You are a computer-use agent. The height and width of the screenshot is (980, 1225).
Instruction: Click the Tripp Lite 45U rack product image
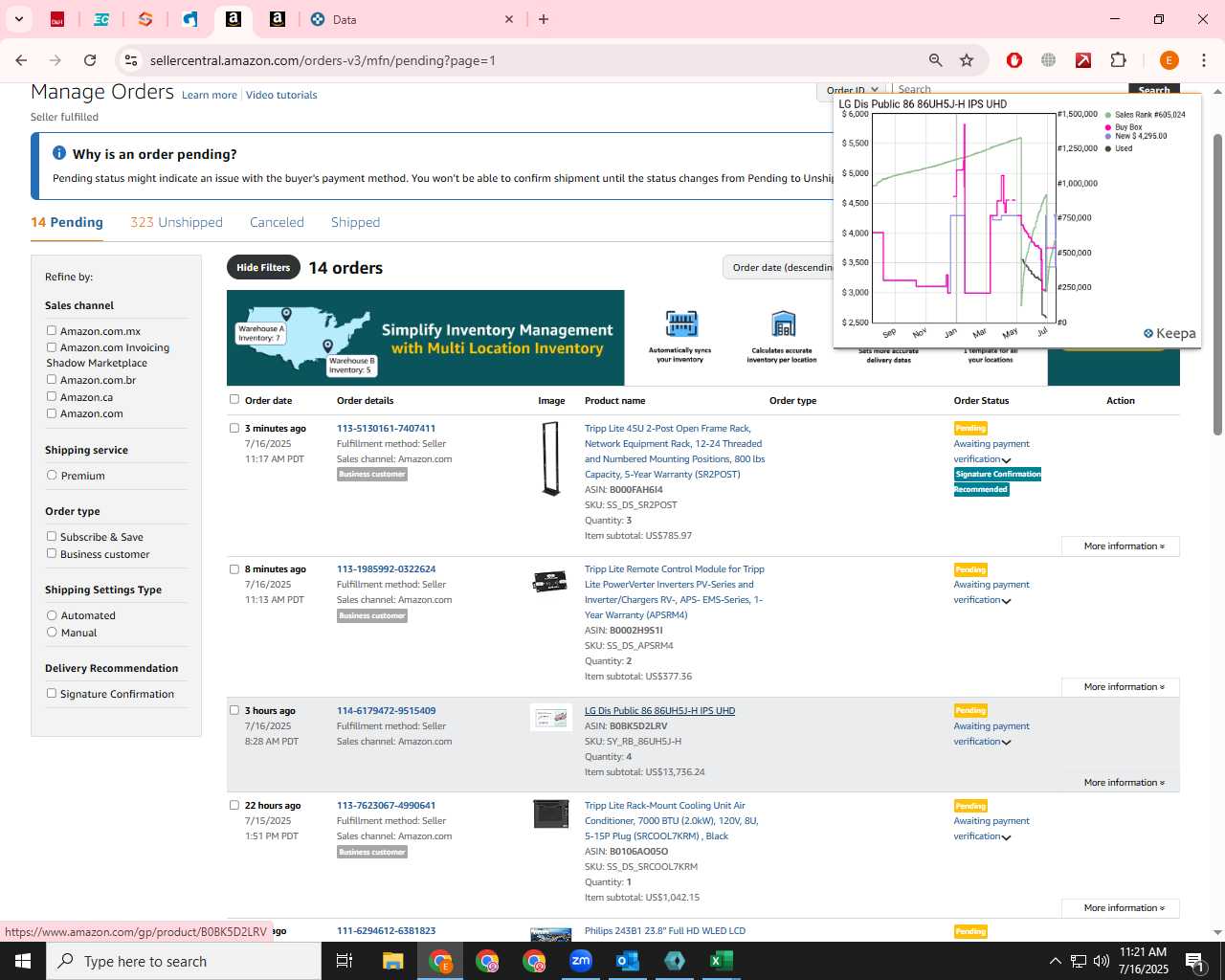coord(550,459)
